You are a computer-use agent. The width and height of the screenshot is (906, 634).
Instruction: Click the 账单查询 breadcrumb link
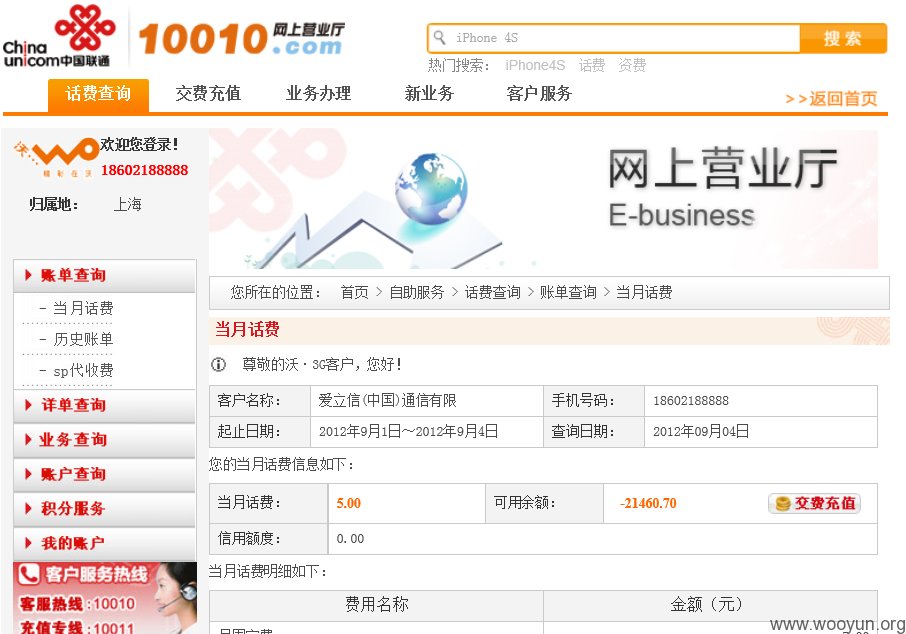(568, 292)
